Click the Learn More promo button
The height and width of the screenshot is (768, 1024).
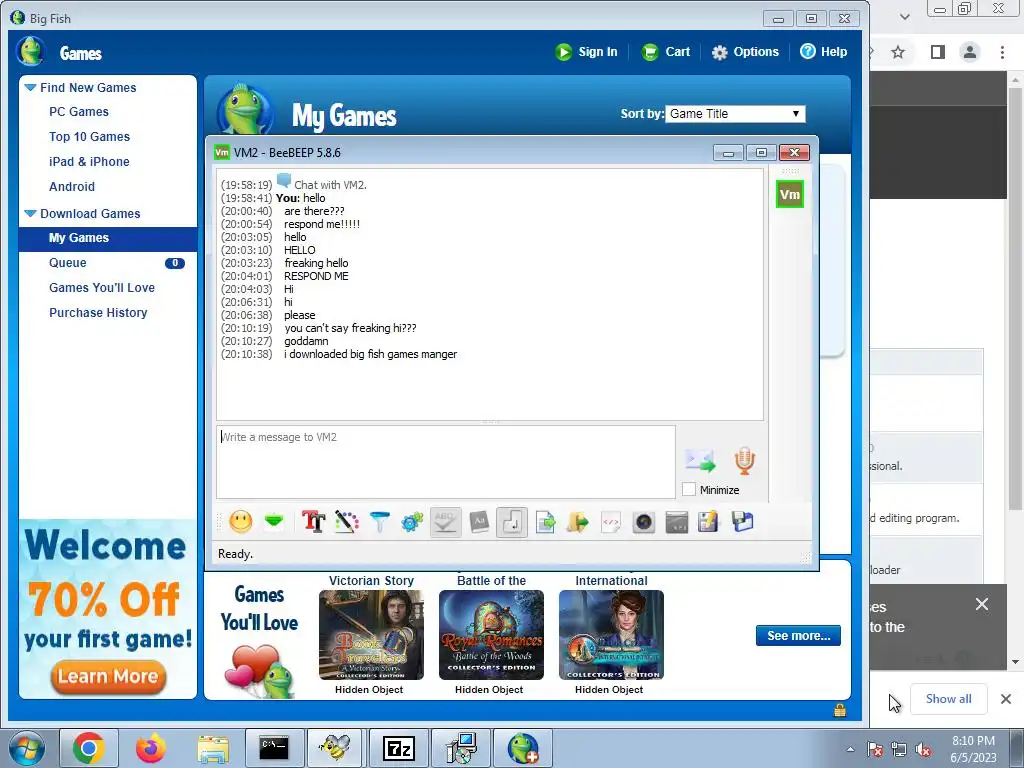click(108, 676)
